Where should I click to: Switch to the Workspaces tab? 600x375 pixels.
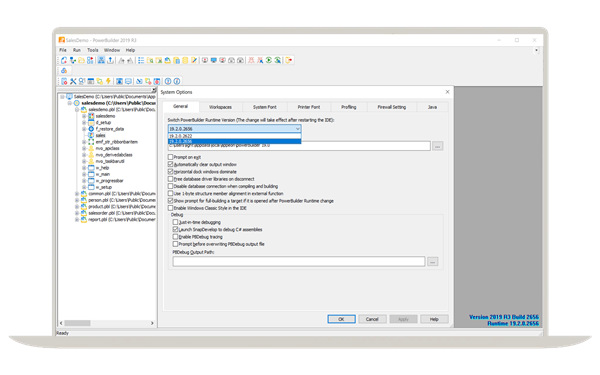click(220, 107)
